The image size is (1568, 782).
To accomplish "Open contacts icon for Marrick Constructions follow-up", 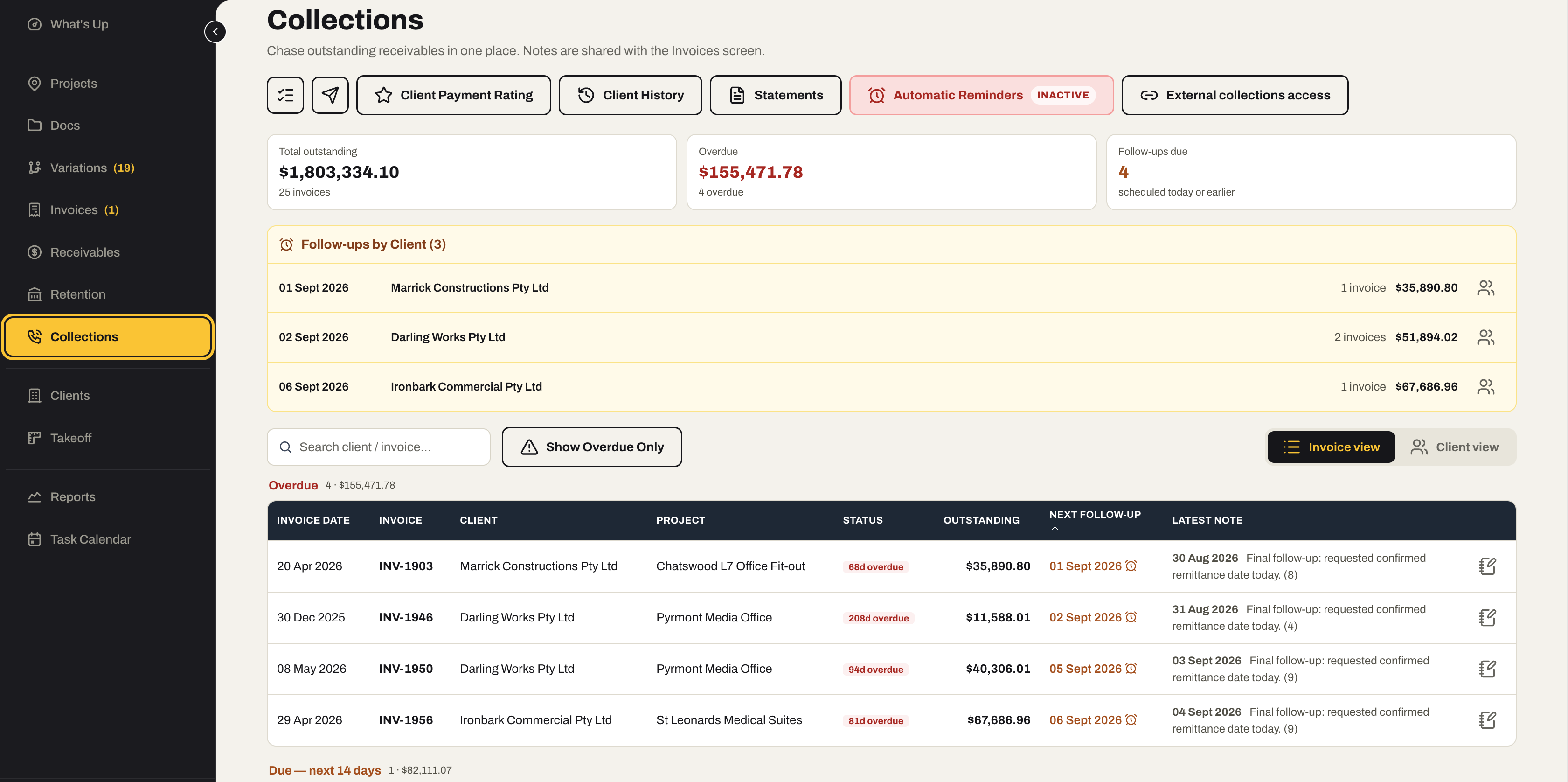I will pos(1486,287).
